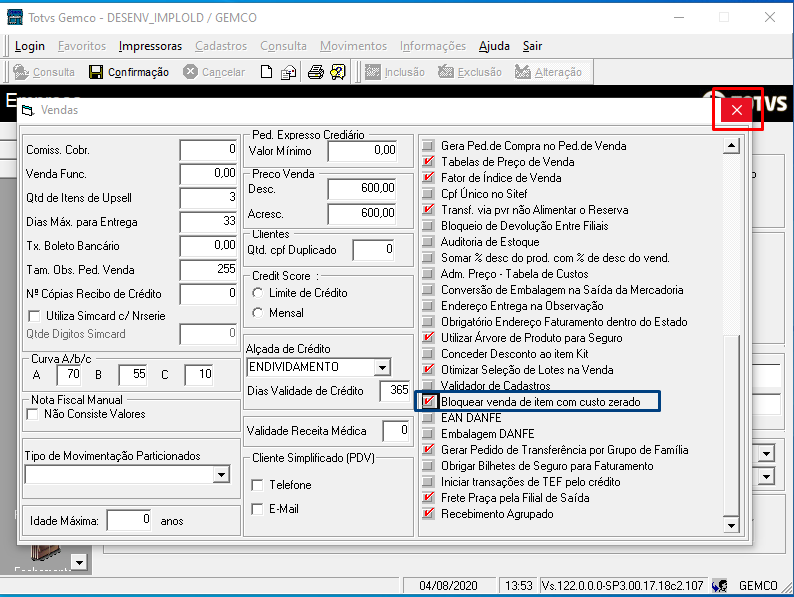This screenshot has width=794, height=597.
Task: Click the Vendas window title icon
Action: tap(27, 110)
